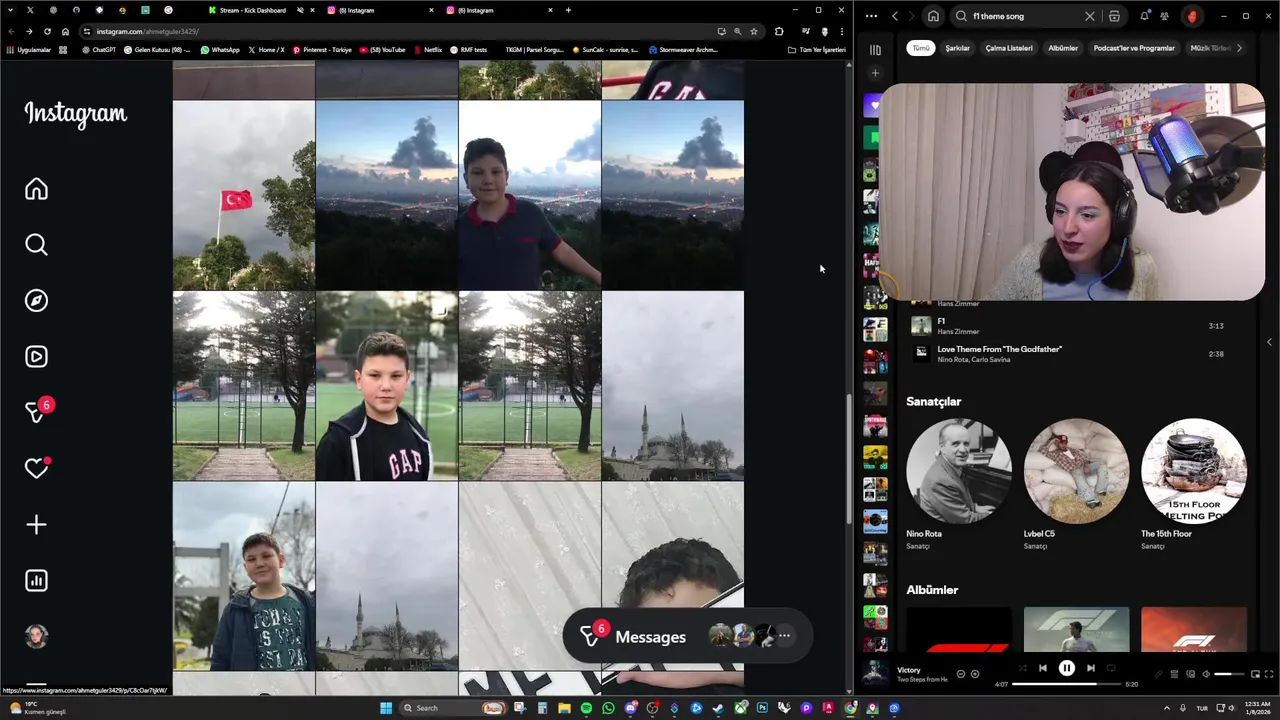Open Instagram Explore compass icon

36,301
